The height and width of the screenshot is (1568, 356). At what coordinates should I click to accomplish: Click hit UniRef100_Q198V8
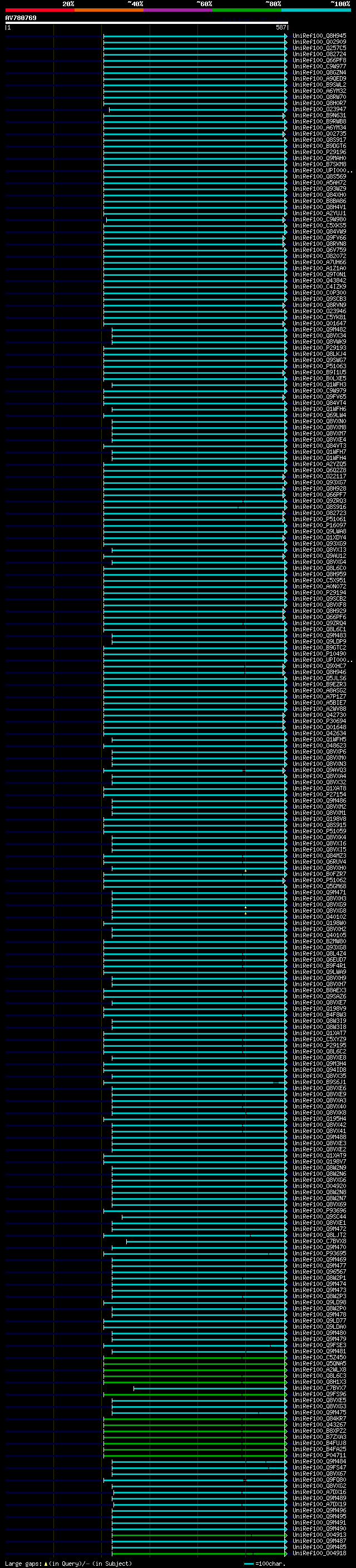click(319, 819)
